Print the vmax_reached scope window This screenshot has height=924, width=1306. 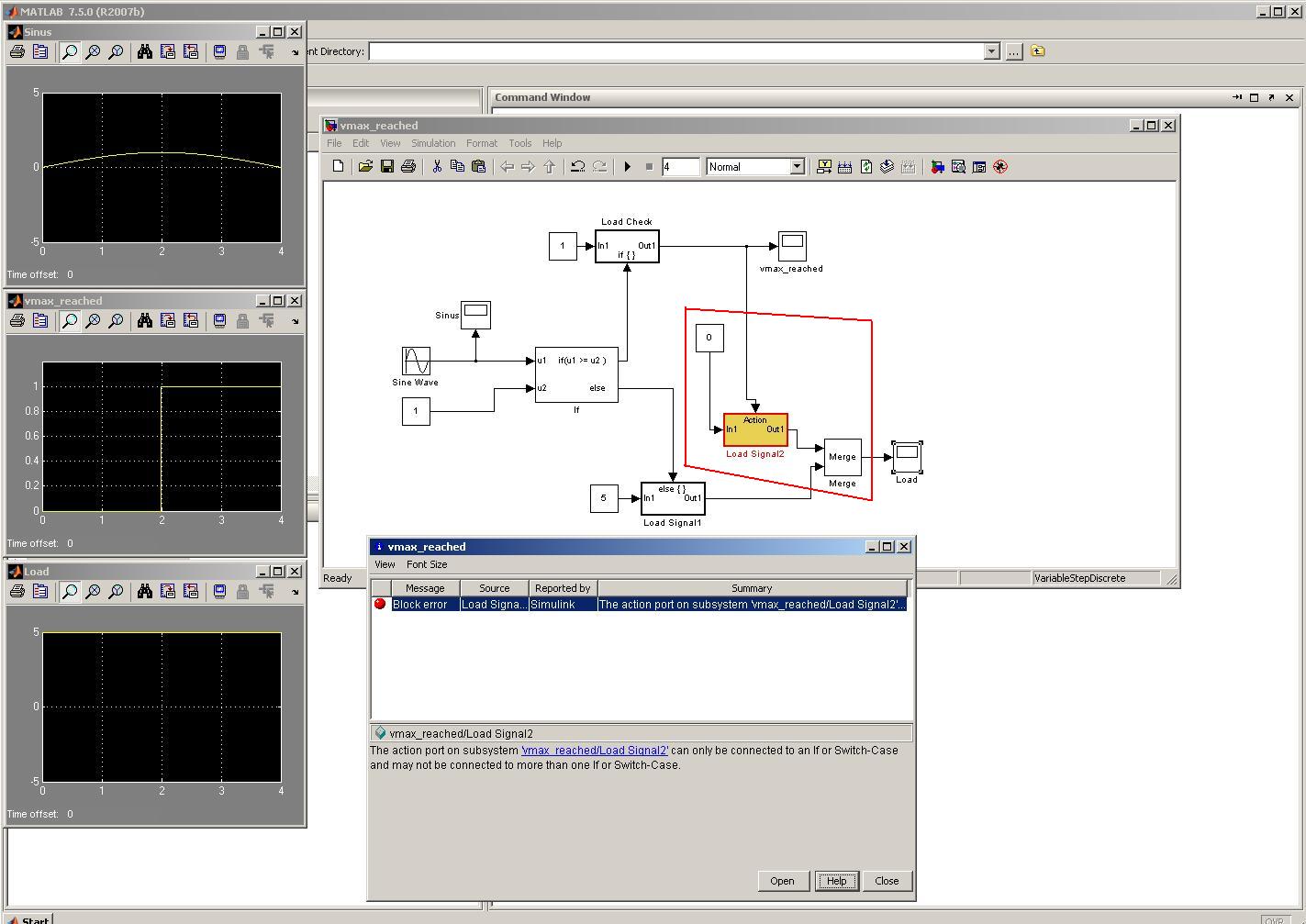coord(17,321)
